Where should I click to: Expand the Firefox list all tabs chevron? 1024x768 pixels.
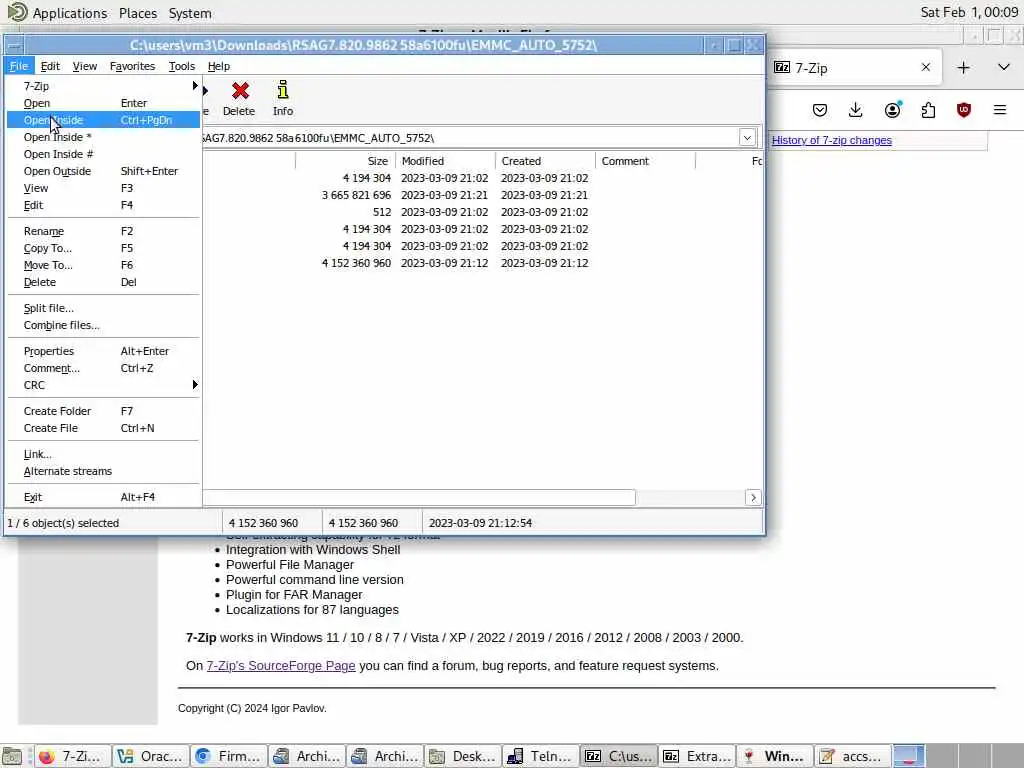(x=1004, y=67)
